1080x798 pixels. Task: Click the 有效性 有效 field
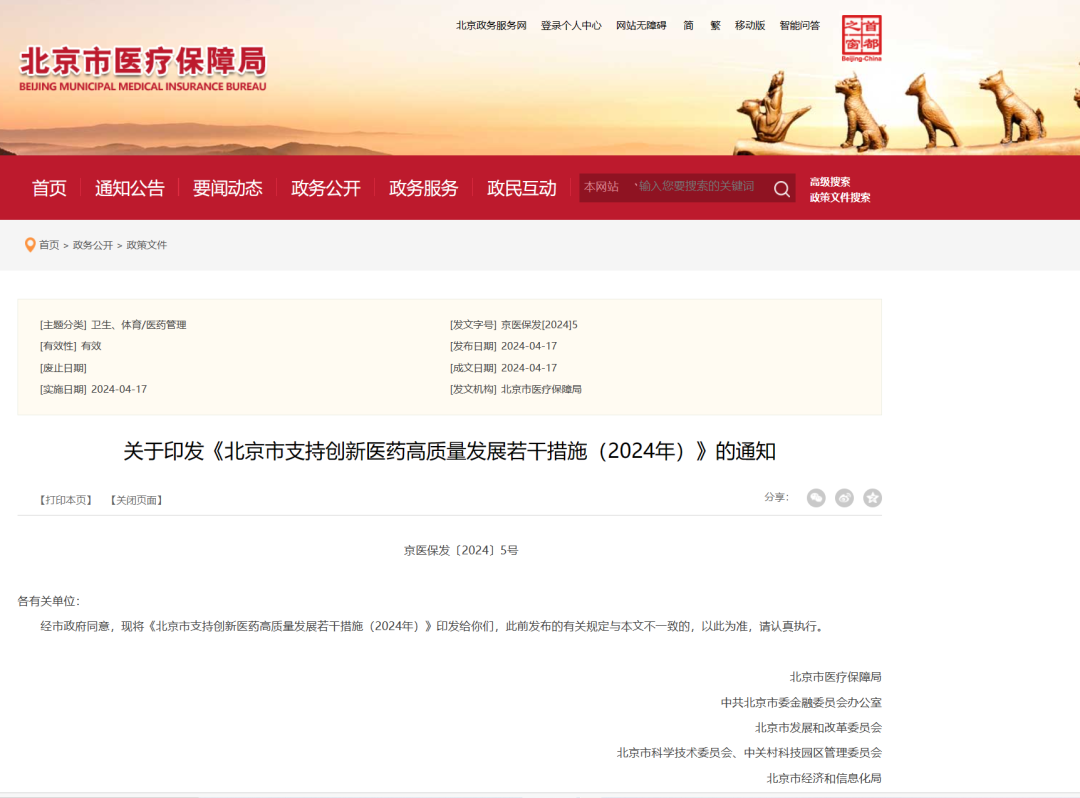pyautogui.click(x=70, y=346)
